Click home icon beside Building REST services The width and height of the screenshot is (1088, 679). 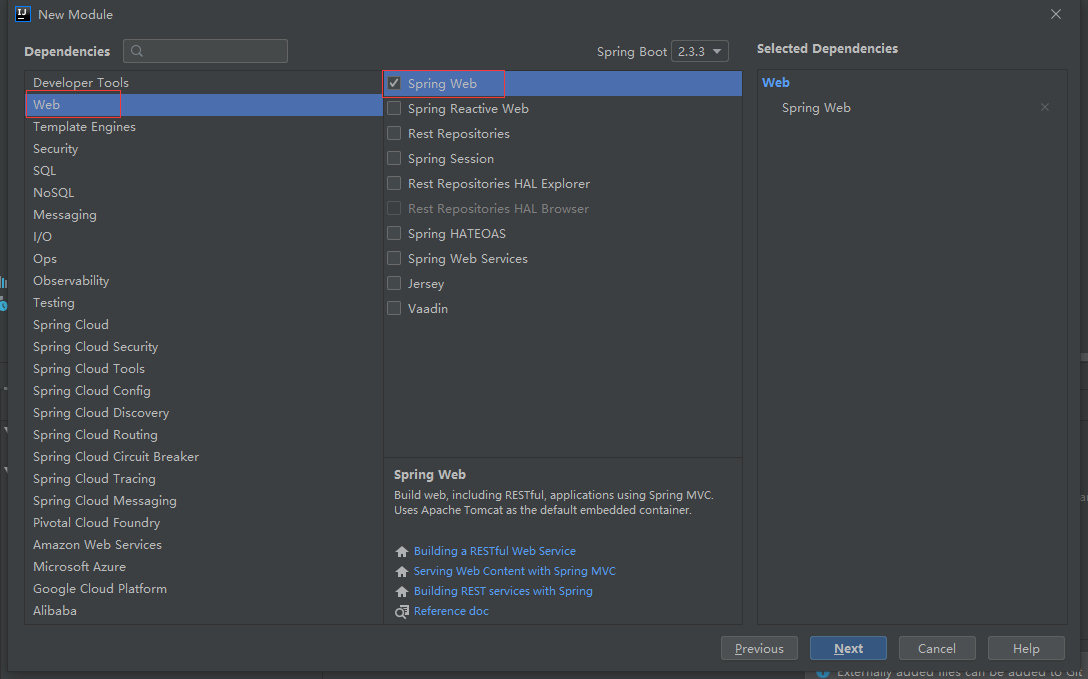coord(402,592)
